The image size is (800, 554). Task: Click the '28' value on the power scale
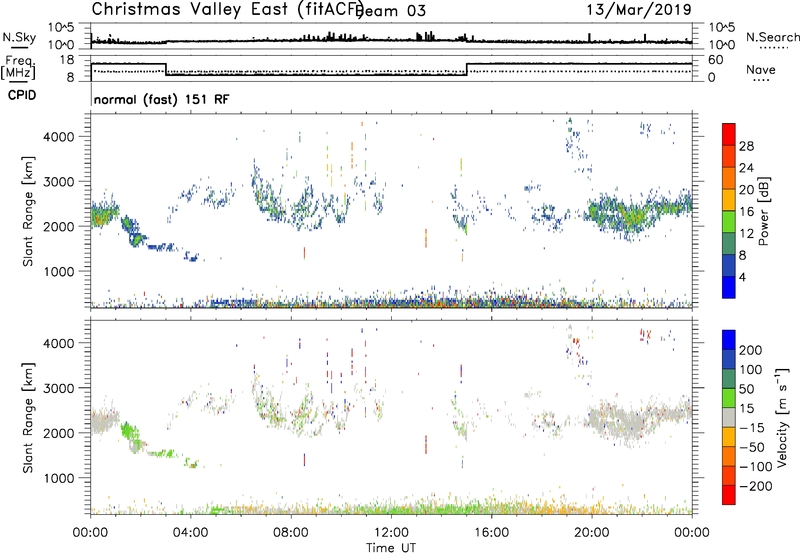(x=746, y=146)
